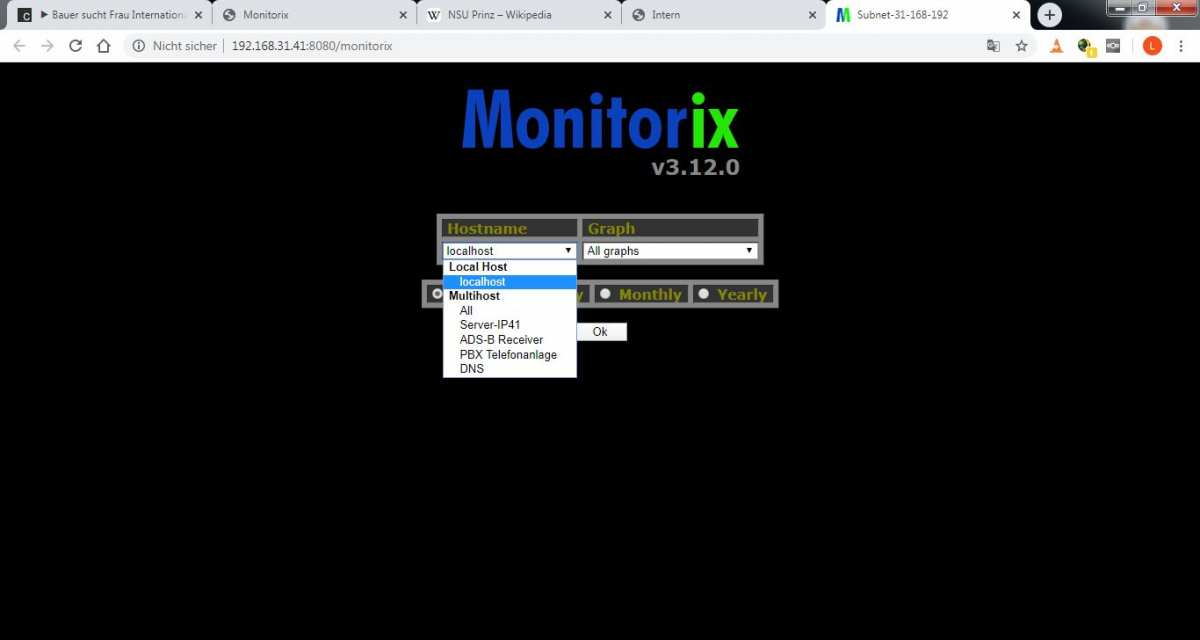Image resolution: width=1200 pixels, height=640 pixels.
Task: Click the Monitorix logo
Action: [600, 120]
